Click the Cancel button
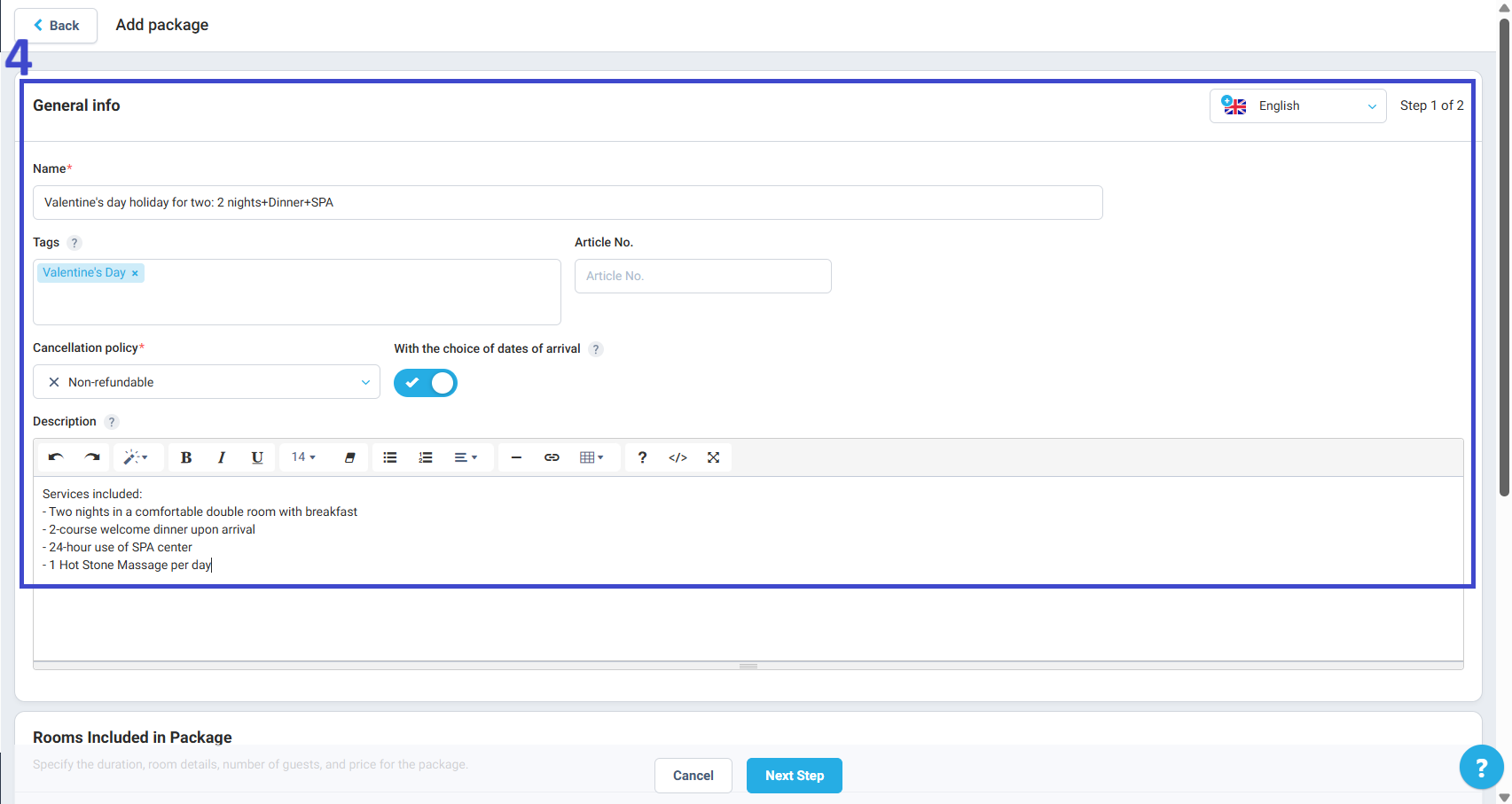 693,776
